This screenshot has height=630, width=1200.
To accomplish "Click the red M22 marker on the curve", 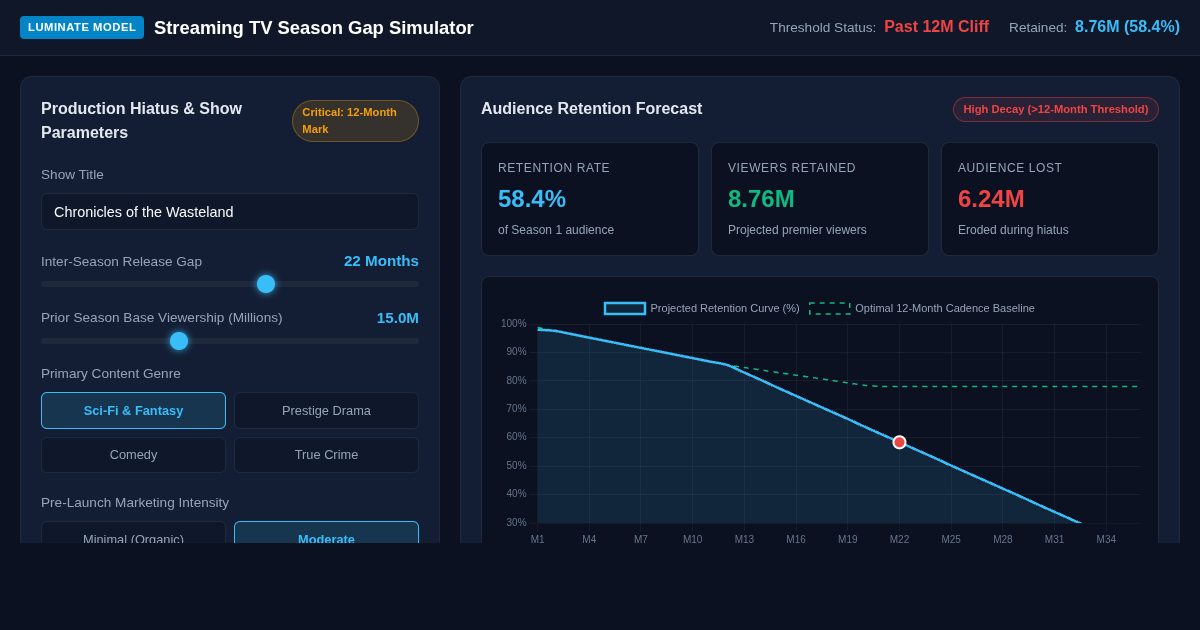I will pyautogui.click(x=899, y=442).
